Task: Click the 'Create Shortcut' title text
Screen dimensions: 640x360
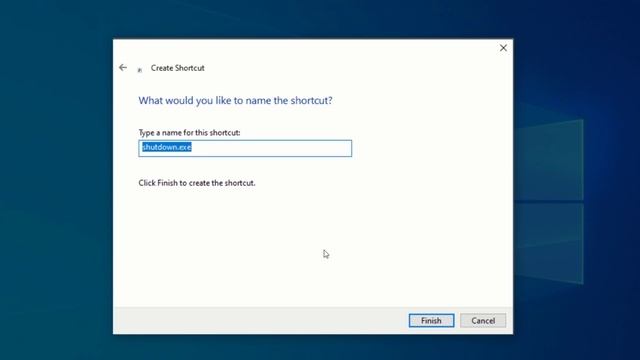Action: point(178,68)
